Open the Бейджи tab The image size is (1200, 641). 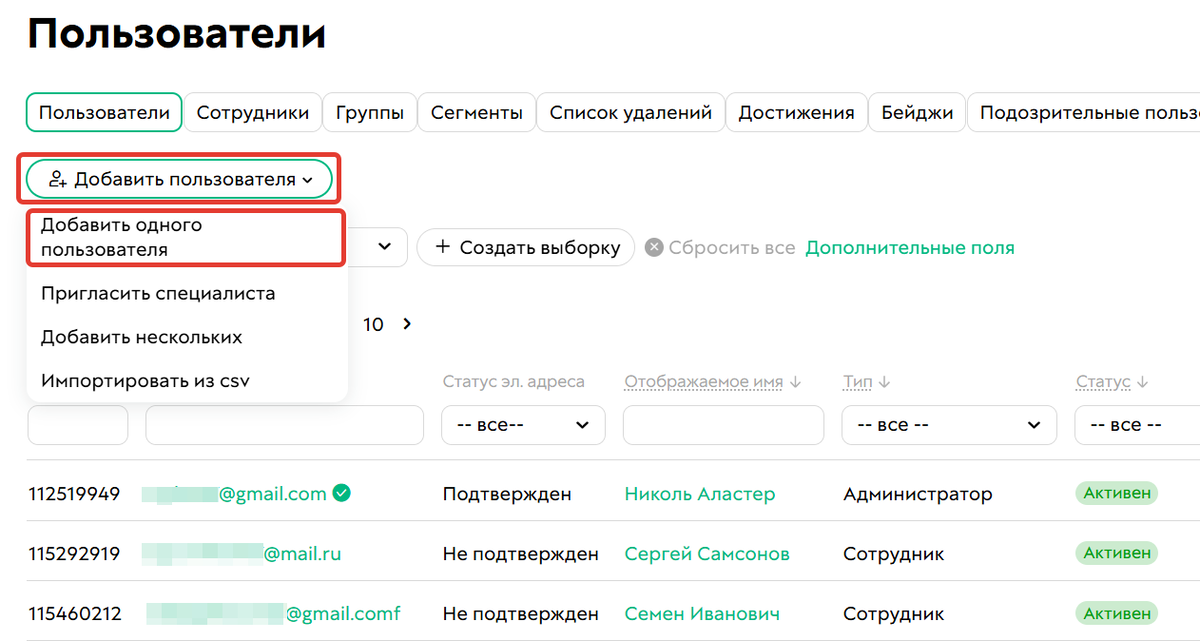916,112
